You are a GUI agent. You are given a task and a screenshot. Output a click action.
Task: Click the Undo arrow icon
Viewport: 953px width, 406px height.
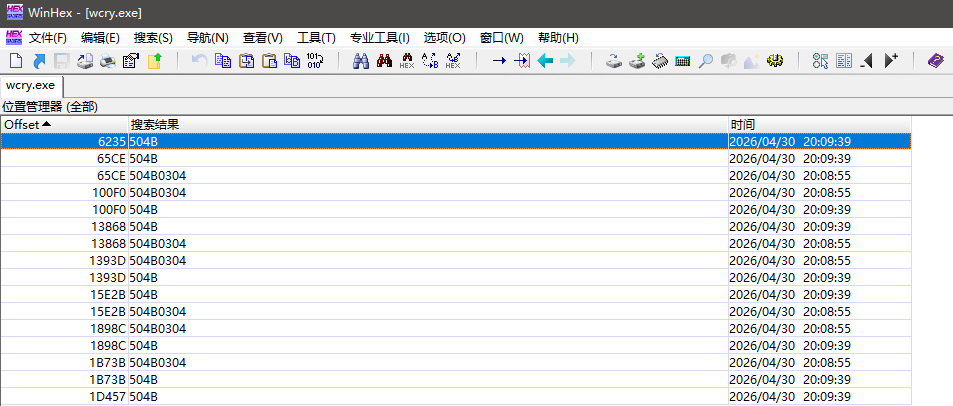tap(199, 61)
